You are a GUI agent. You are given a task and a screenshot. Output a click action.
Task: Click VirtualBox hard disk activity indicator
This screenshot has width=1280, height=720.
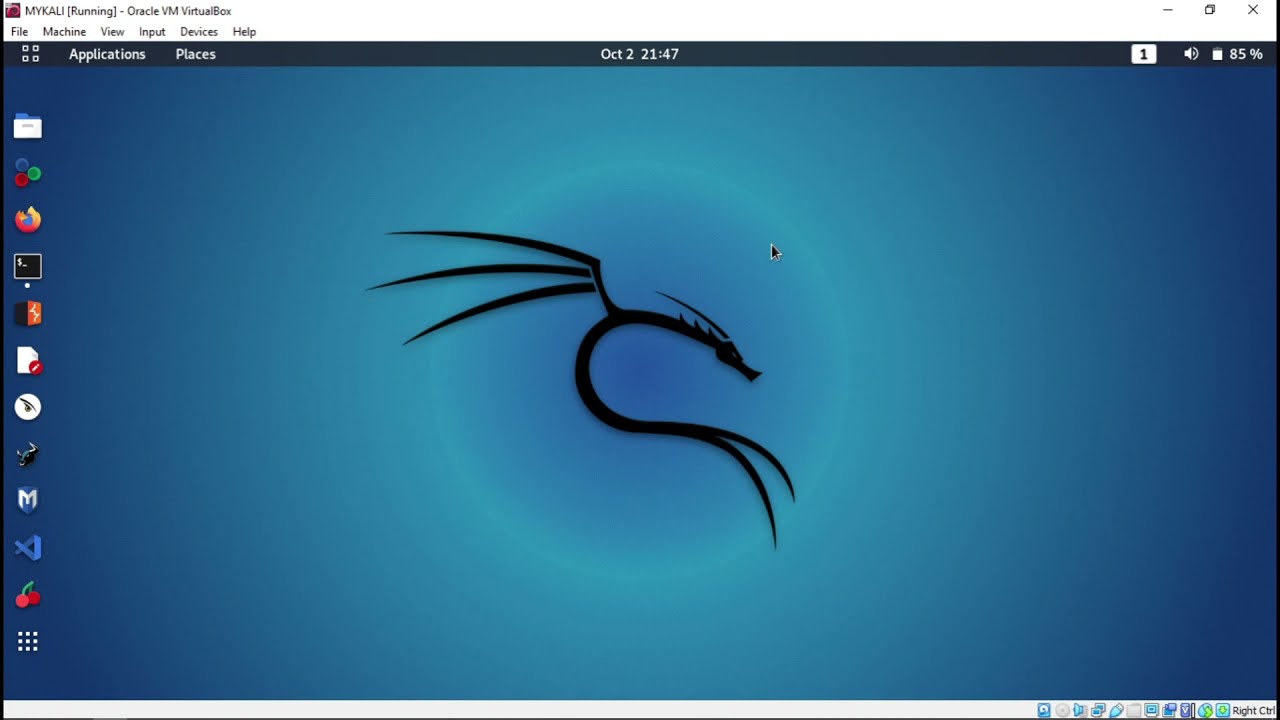pos(1044,710)
